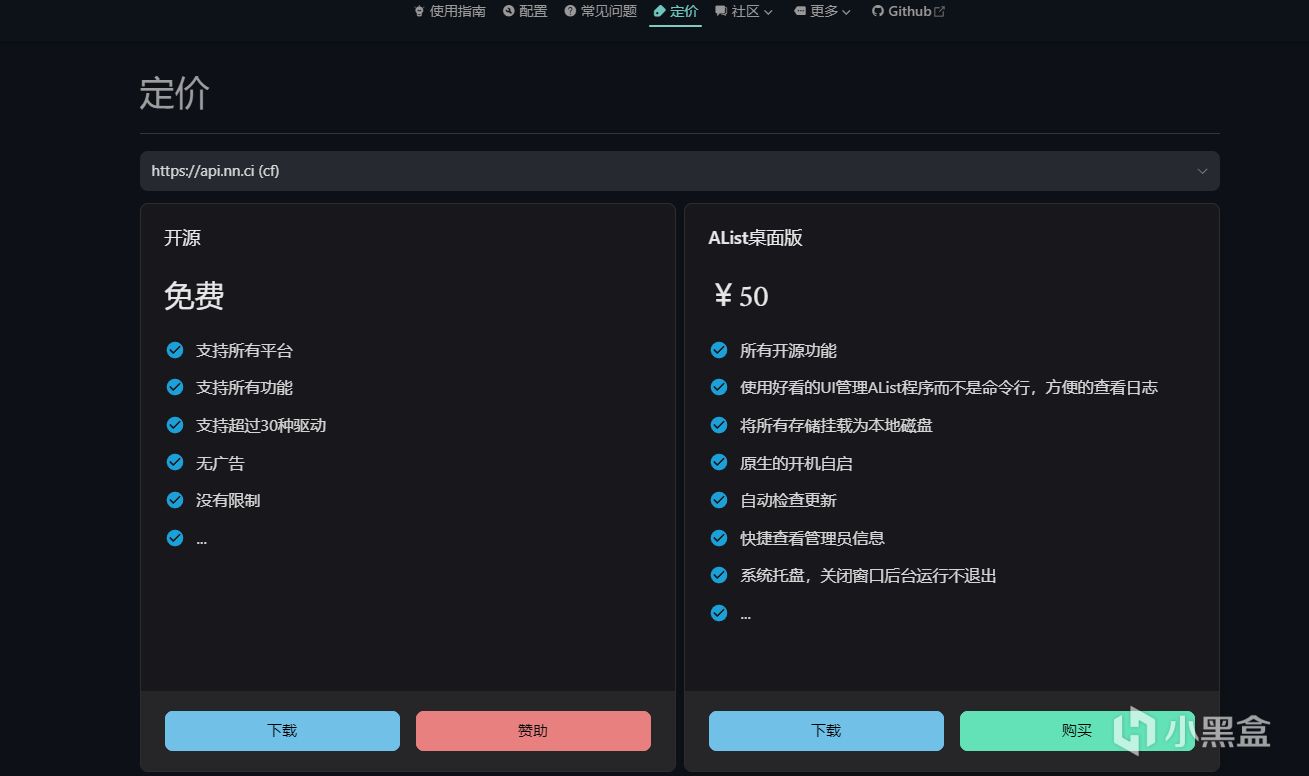Click the text 无广告
The image size is (1309, 776).
pyautogui.click(x=220, y=463)
